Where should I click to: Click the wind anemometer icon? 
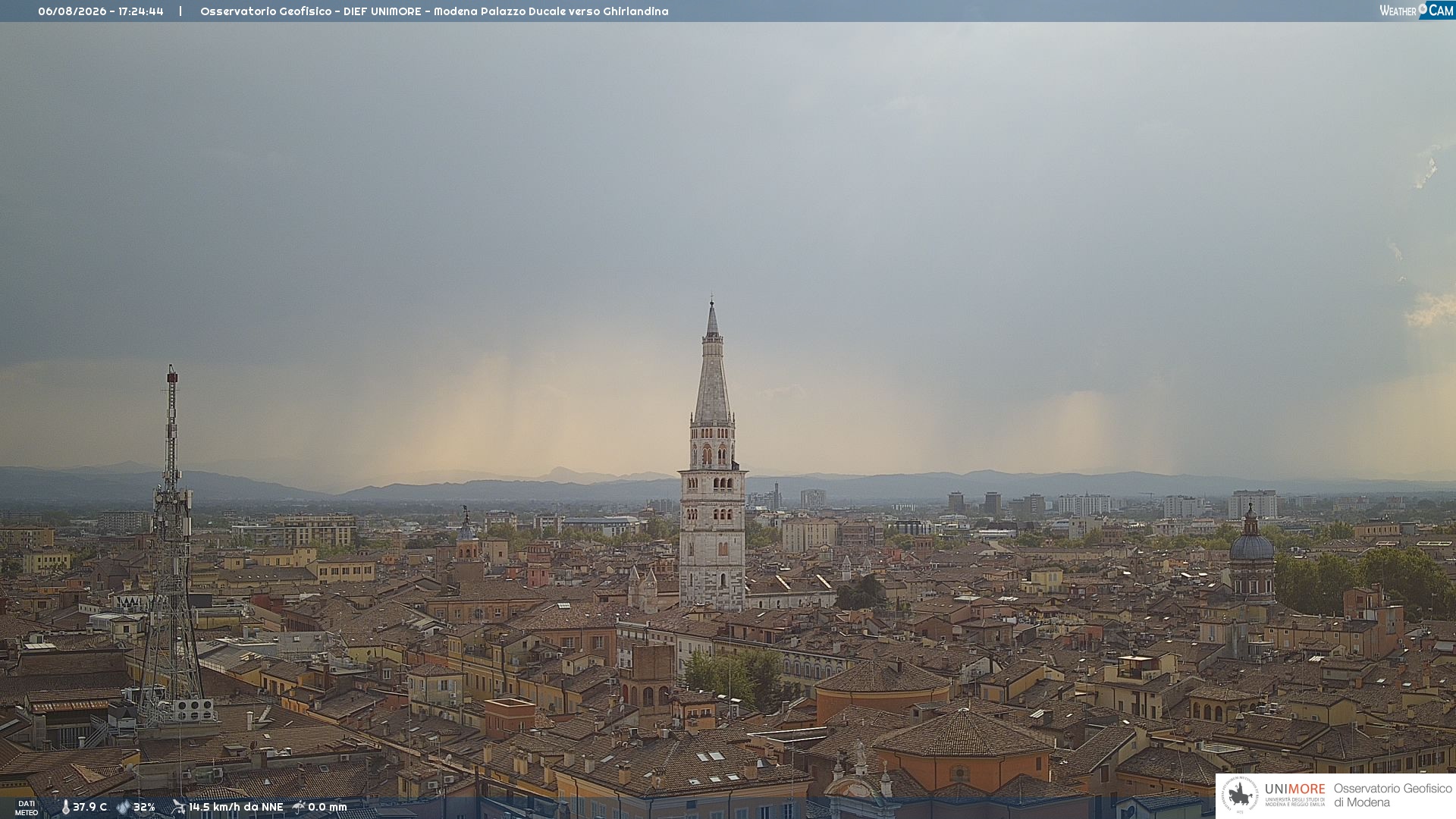coord(178,807)
